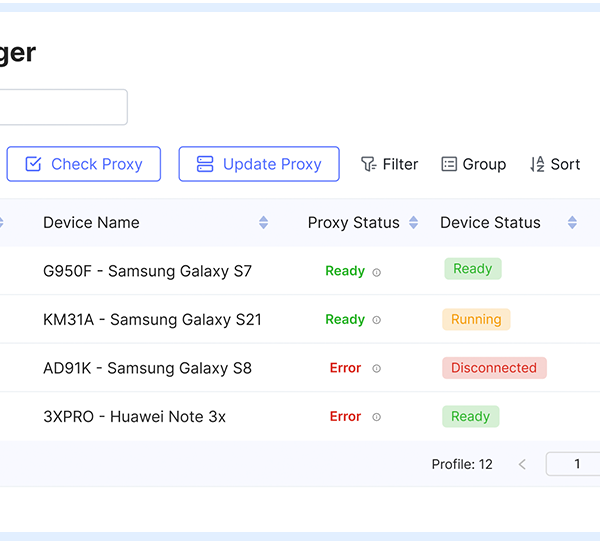This screenshot has height=545, width=600.
Task: Click the Check Proxy button
Action: 84,164
